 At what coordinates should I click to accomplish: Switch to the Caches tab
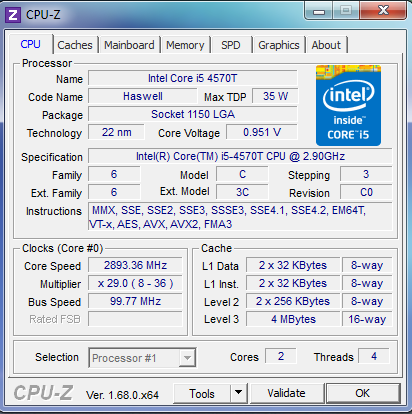(75, 45)
